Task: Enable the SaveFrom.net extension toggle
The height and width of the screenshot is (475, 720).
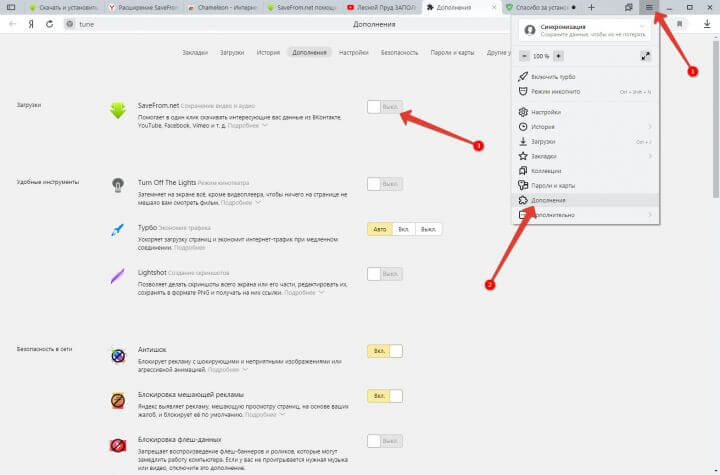Action: click(385, 107)
